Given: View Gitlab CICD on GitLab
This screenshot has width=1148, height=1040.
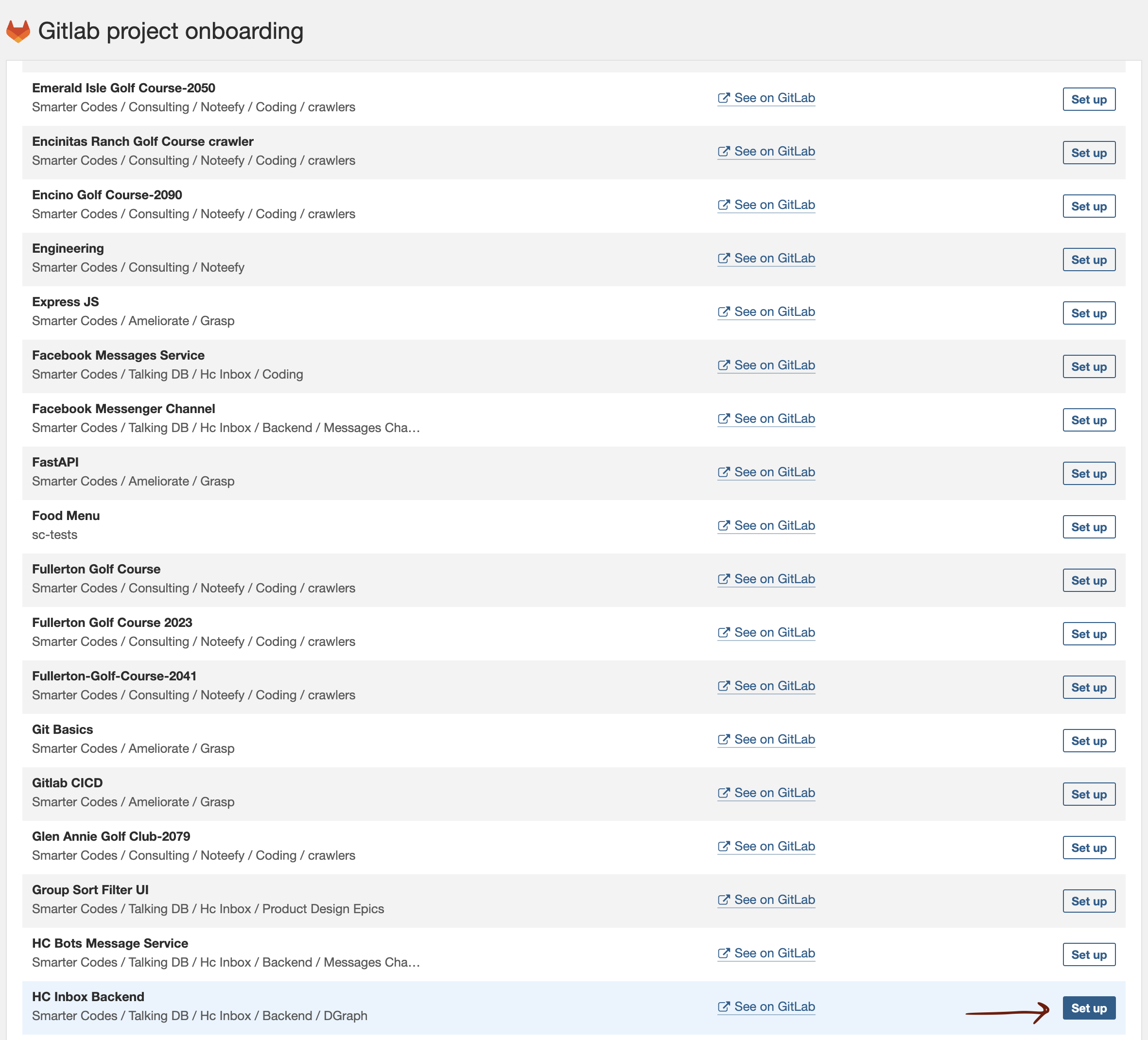Looking at the screenshot, I should [766, 794].
